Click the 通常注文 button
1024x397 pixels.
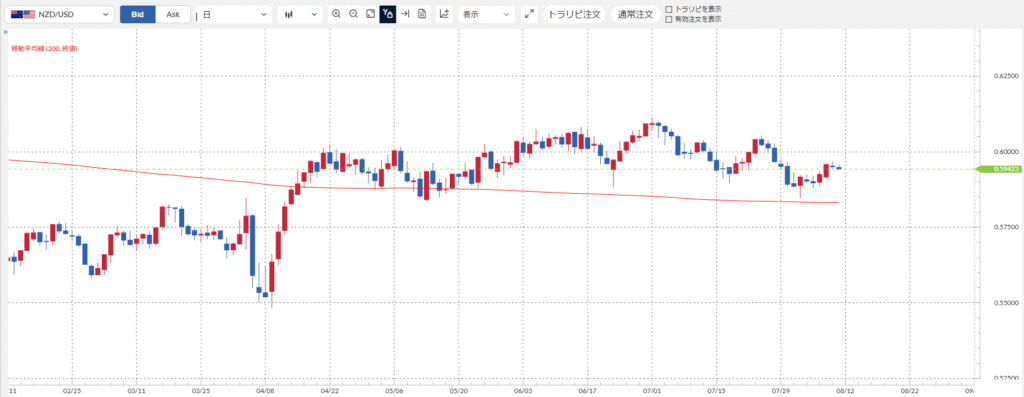coord(635,14)
